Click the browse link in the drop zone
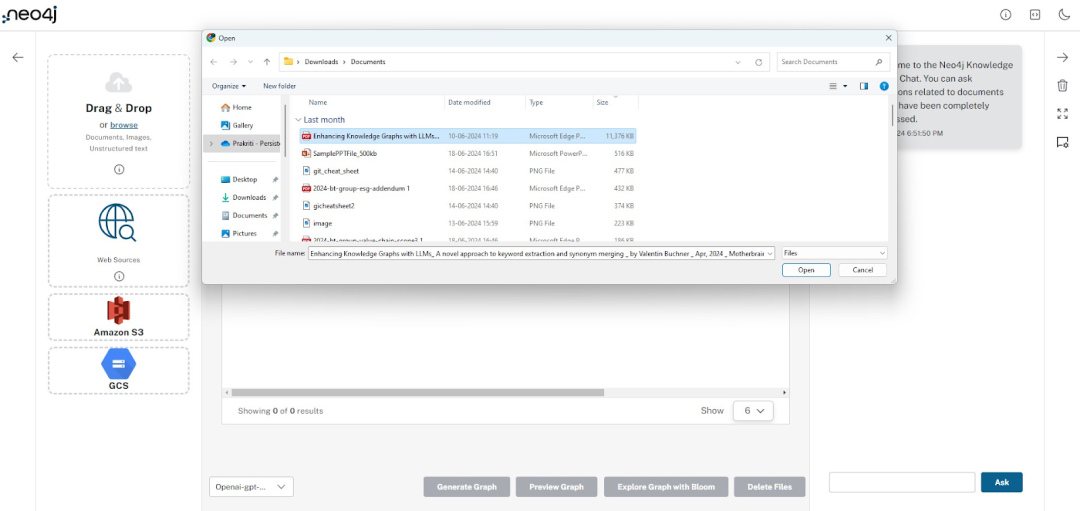 click(124, 125)
